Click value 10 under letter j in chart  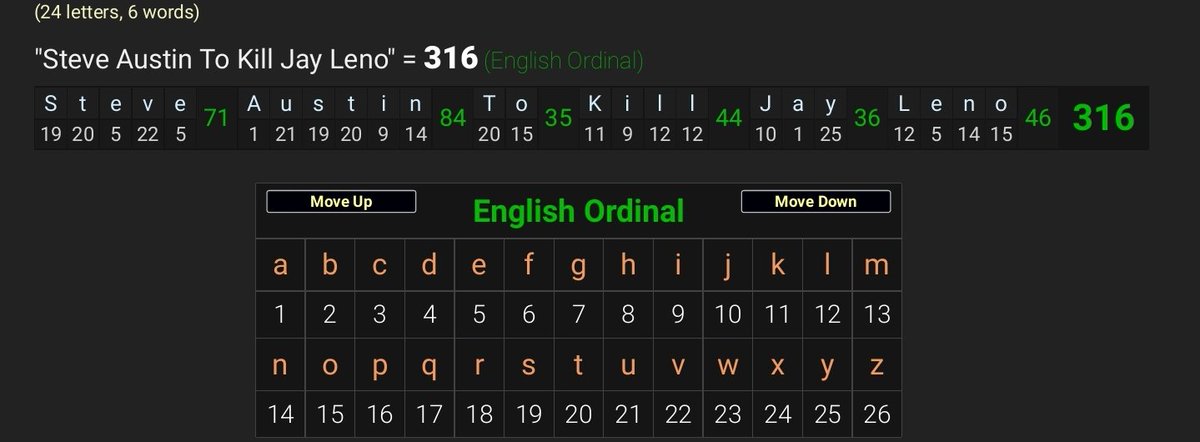[x=728, y=314]
